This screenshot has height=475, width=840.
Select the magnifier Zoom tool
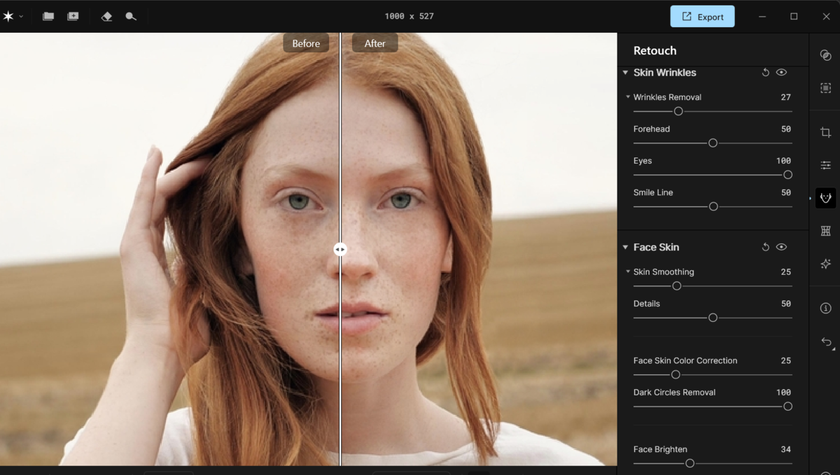click(x=131, y=17)
